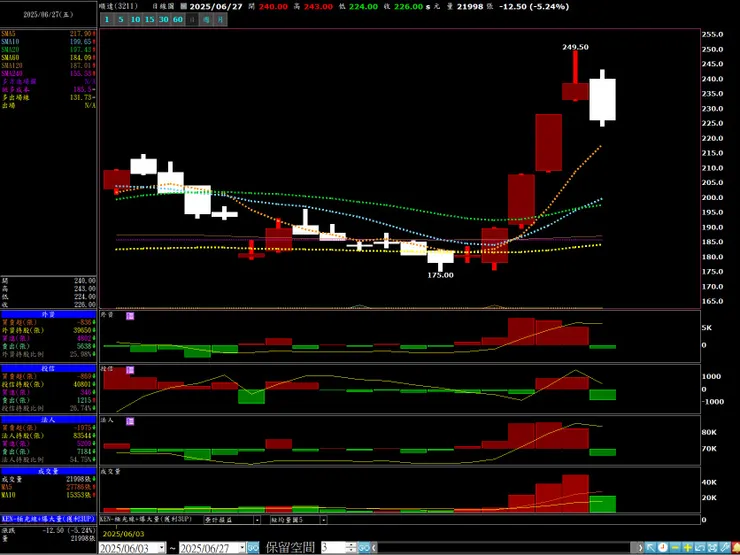Click the 投信 blue header in left panel
740x555 pixels.
pos(49,368)
